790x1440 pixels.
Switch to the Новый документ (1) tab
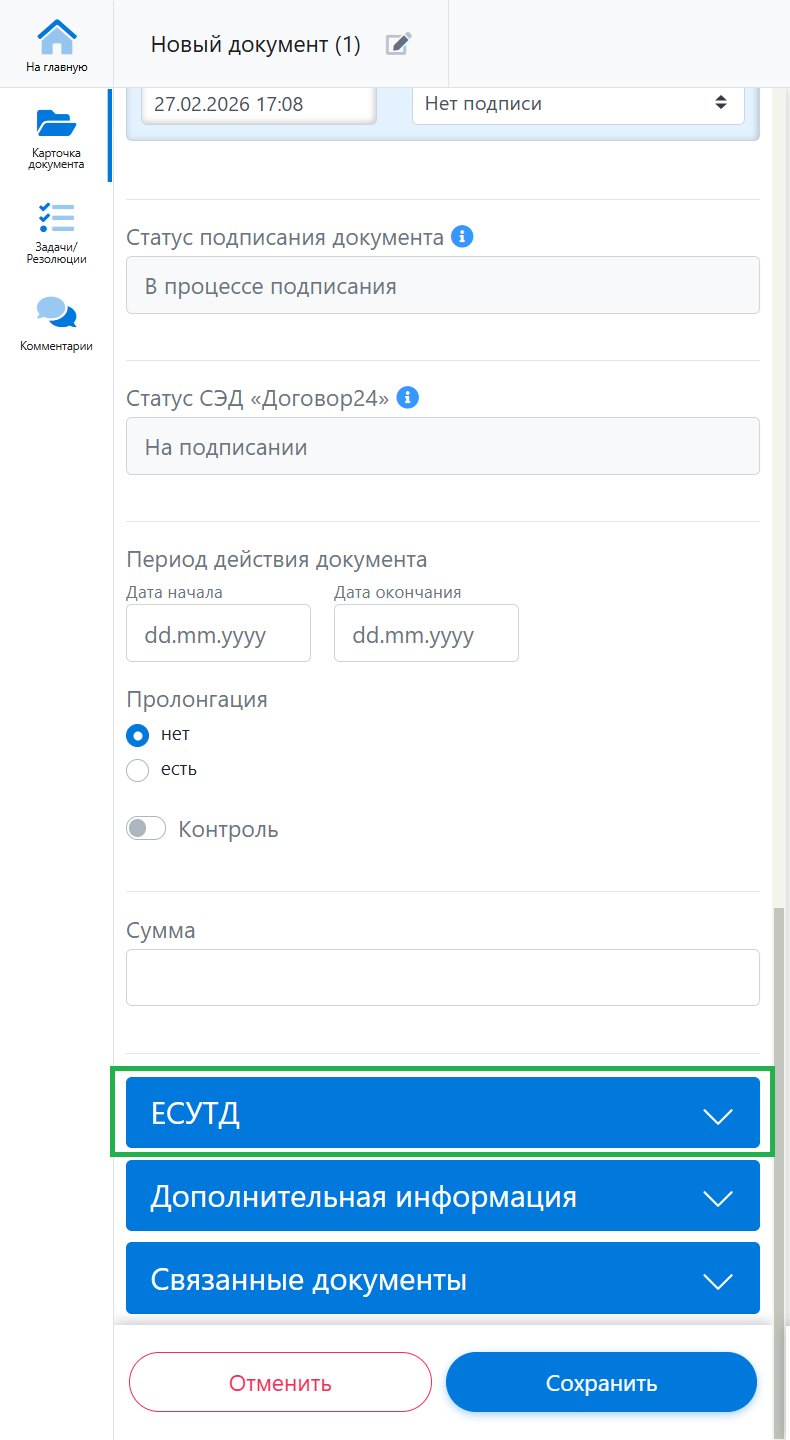(255, 44)
